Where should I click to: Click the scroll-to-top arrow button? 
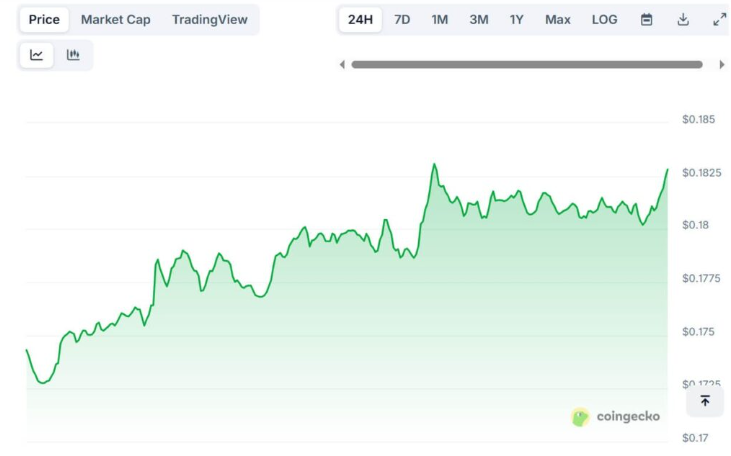pos(705,401)
